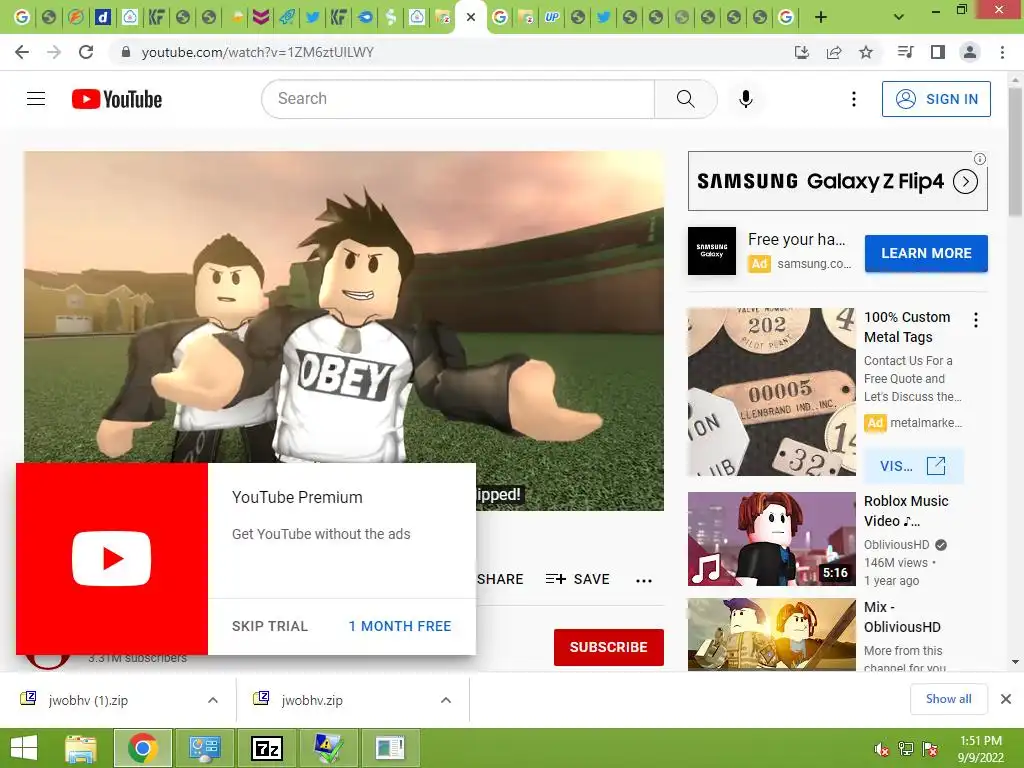Share this page from the address bar
1024x768 pixels.
point(834,52)
